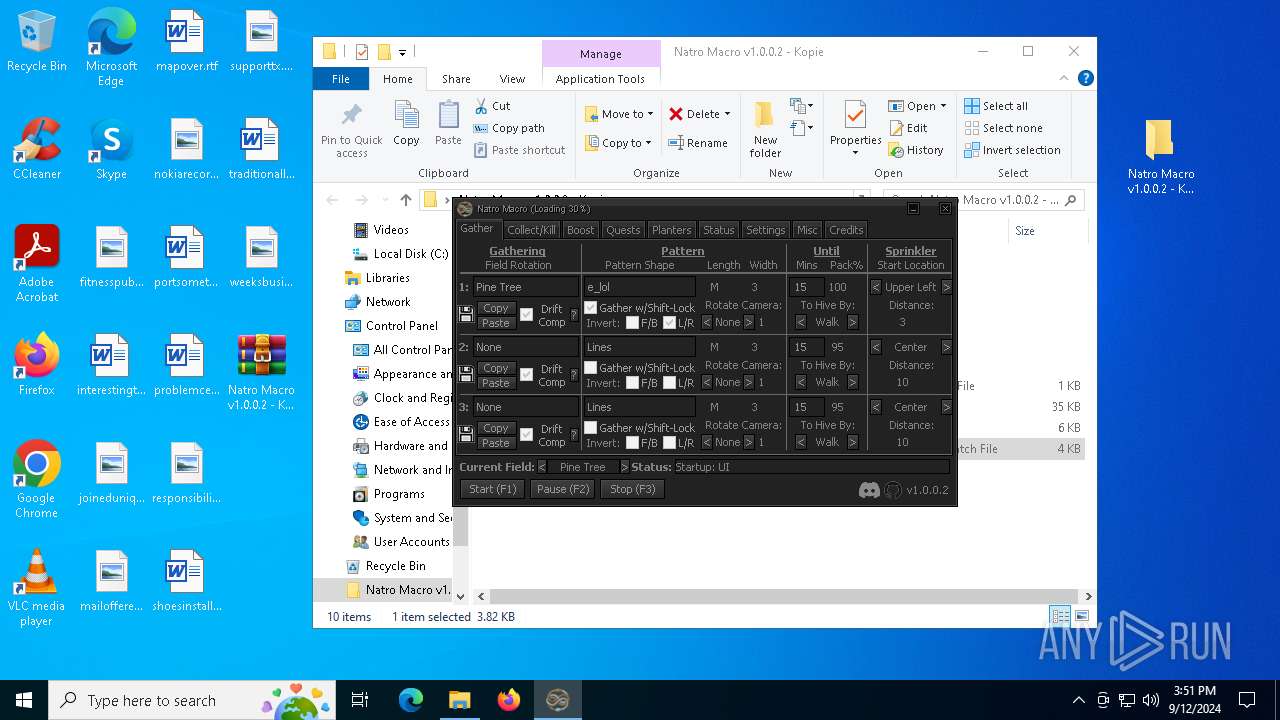Image resolution: width=1280 pixels, height=720 pixels.
Task: Select the VLC media player desktop icon
Action: (37, 588)
